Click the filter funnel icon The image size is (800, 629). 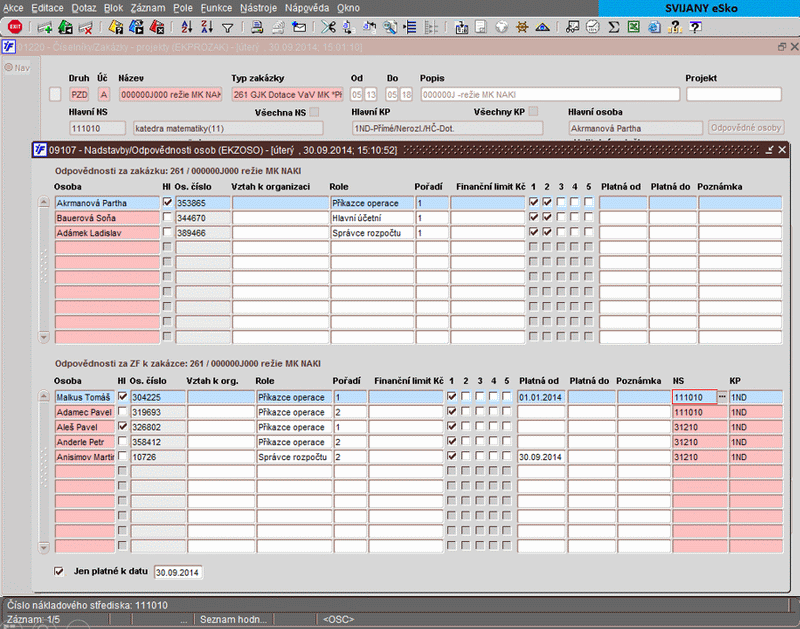coord(228,27)
